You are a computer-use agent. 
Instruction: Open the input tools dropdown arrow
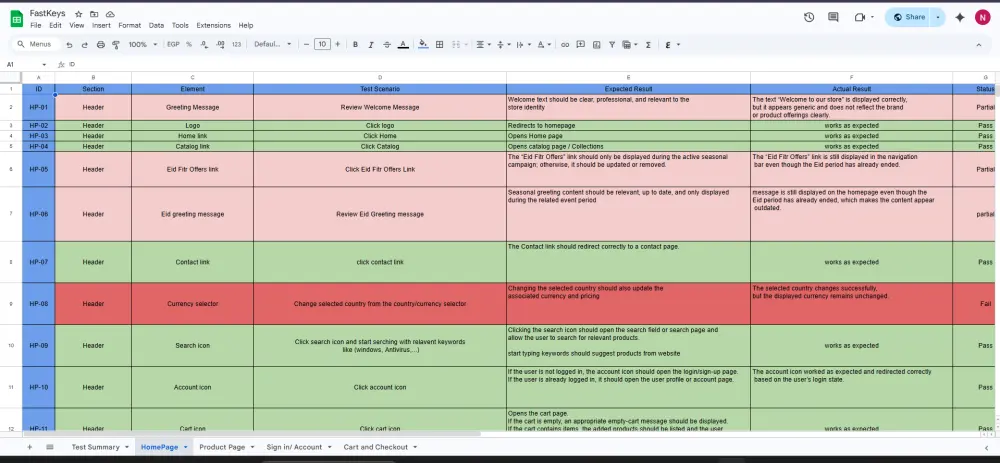click(x=679, y=45)
